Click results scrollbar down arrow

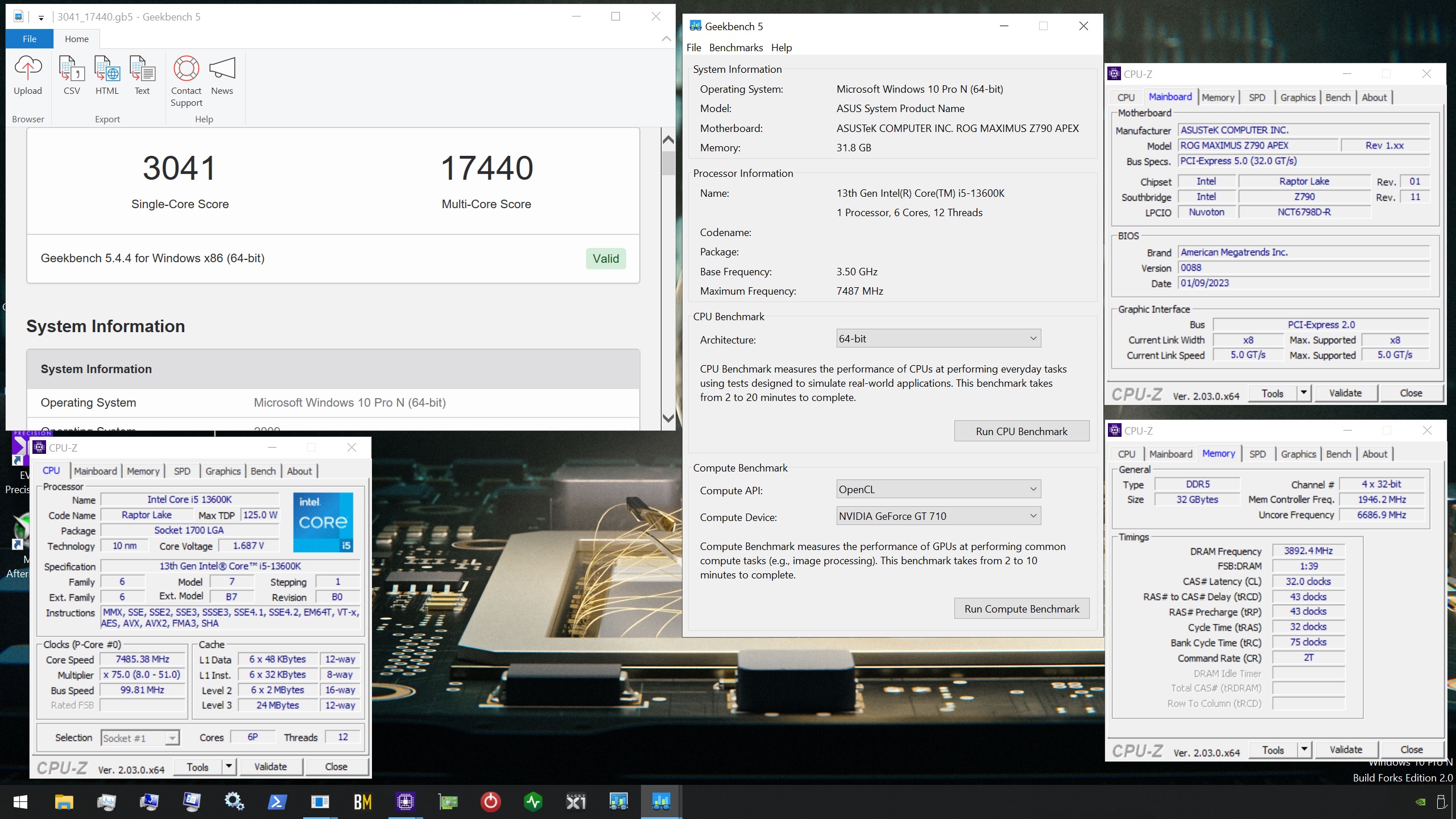[x=668, y=418]
